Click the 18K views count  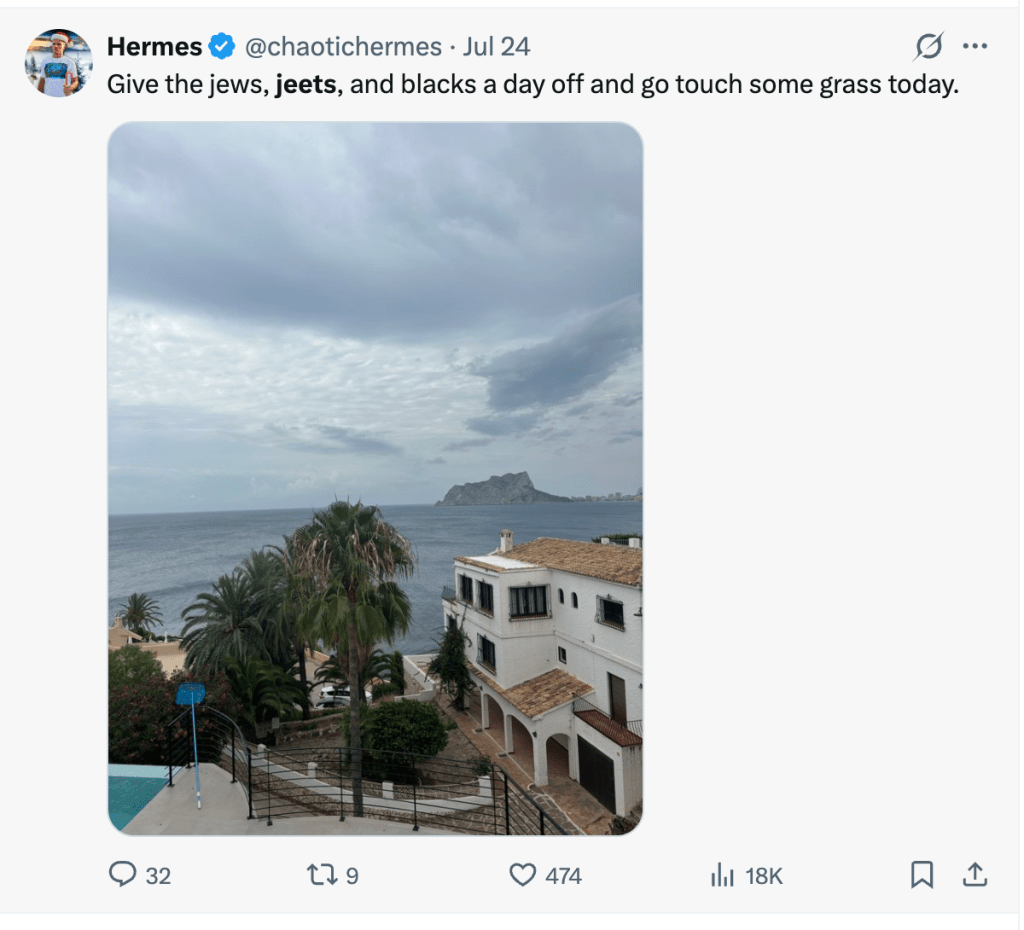(x=764, y=876)
